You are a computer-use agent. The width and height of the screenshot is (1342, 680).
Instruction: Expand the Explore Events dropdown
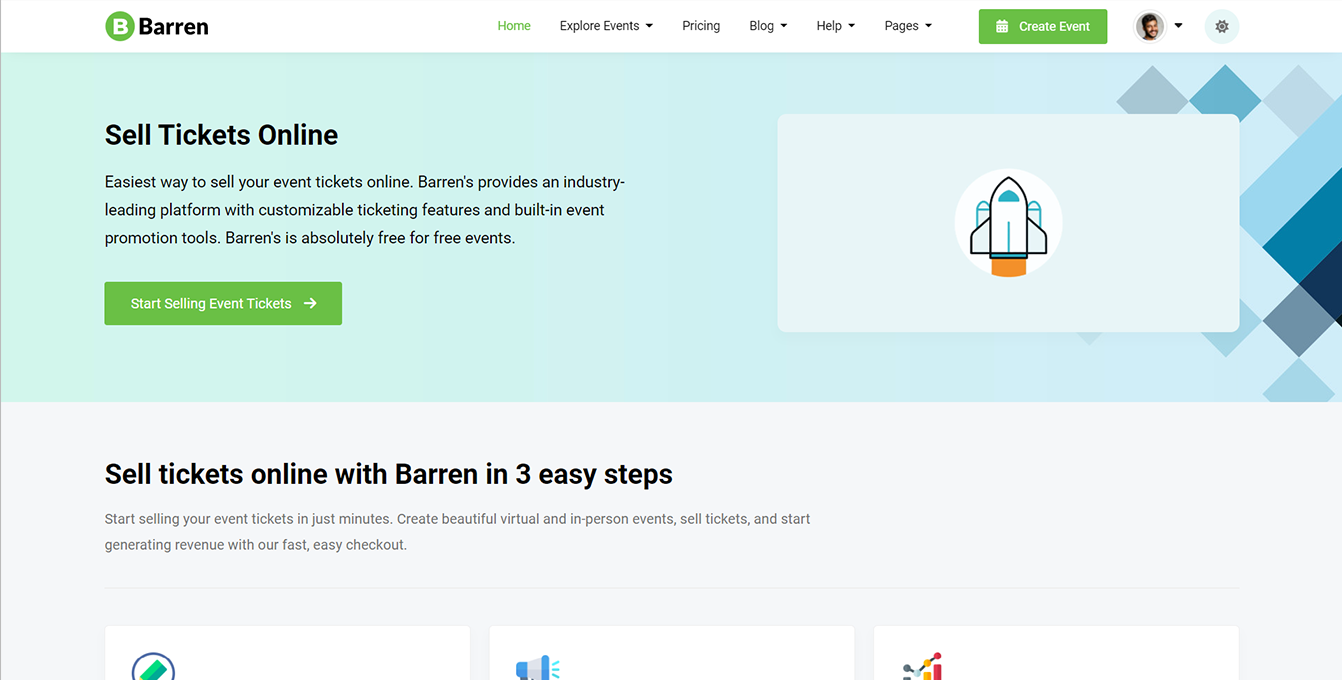[x=606, y=26]
